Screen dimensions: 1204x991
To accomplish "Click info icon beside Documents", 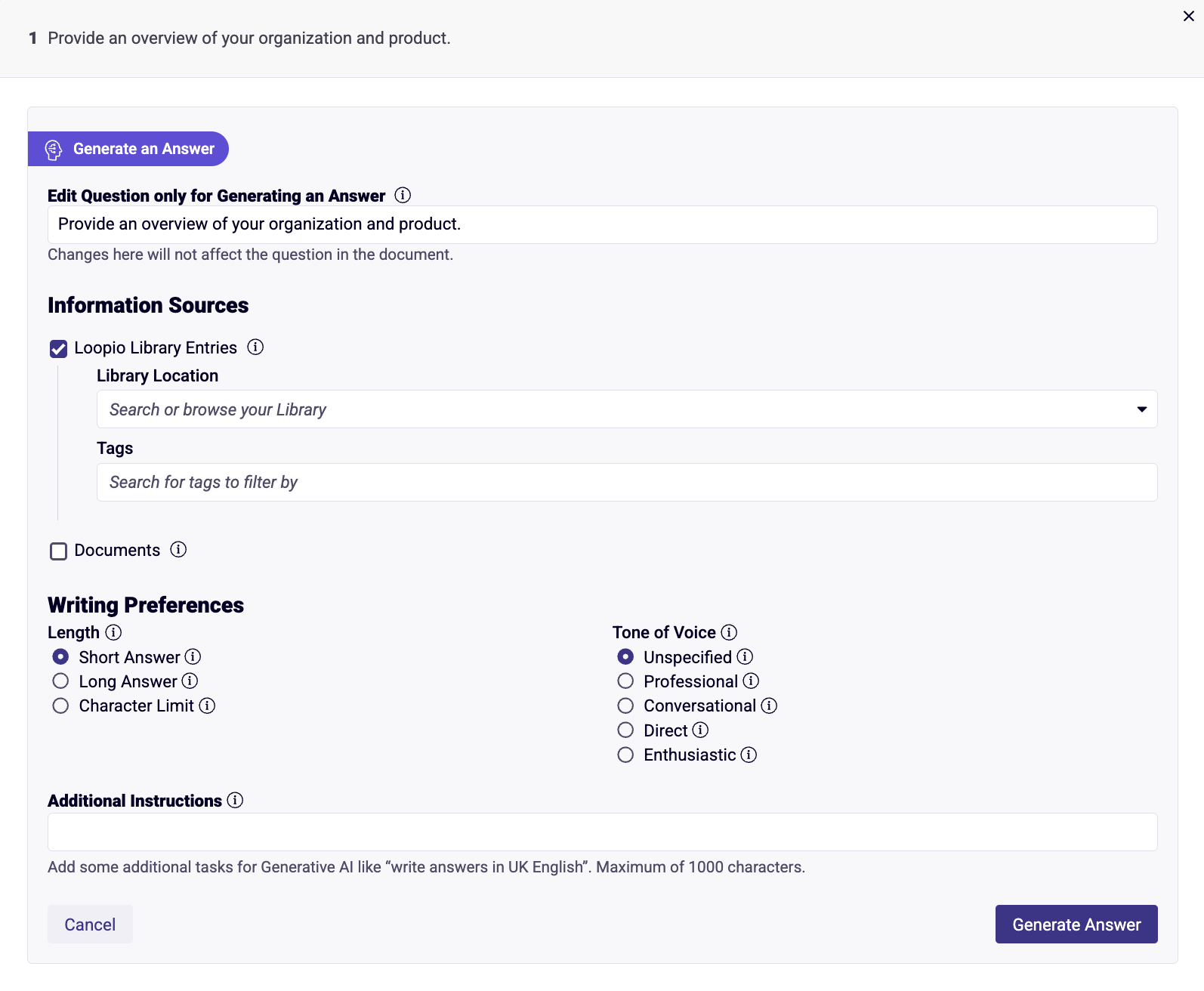I will pos(178,550).
